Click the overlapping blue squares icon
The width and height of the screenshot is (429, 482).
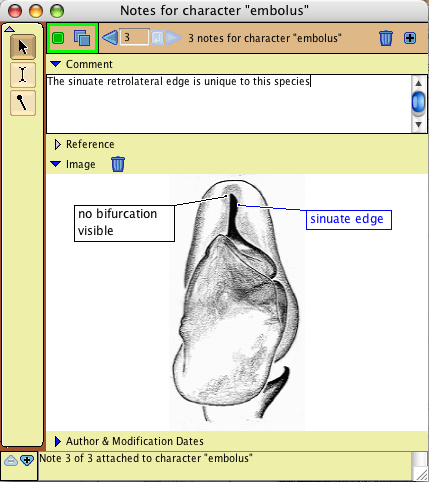click(x=82, y=38)
